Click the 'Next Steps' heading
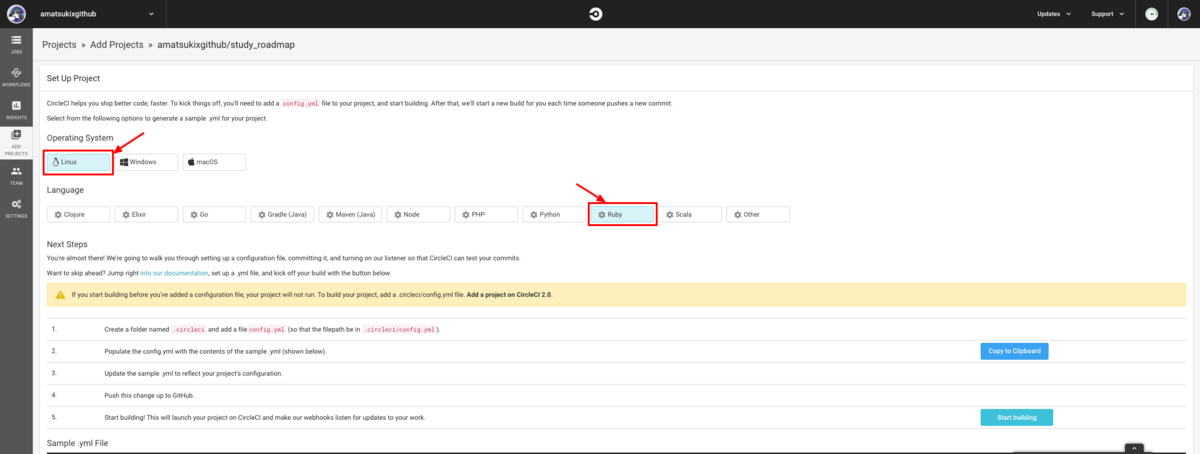 pos(68,244)
